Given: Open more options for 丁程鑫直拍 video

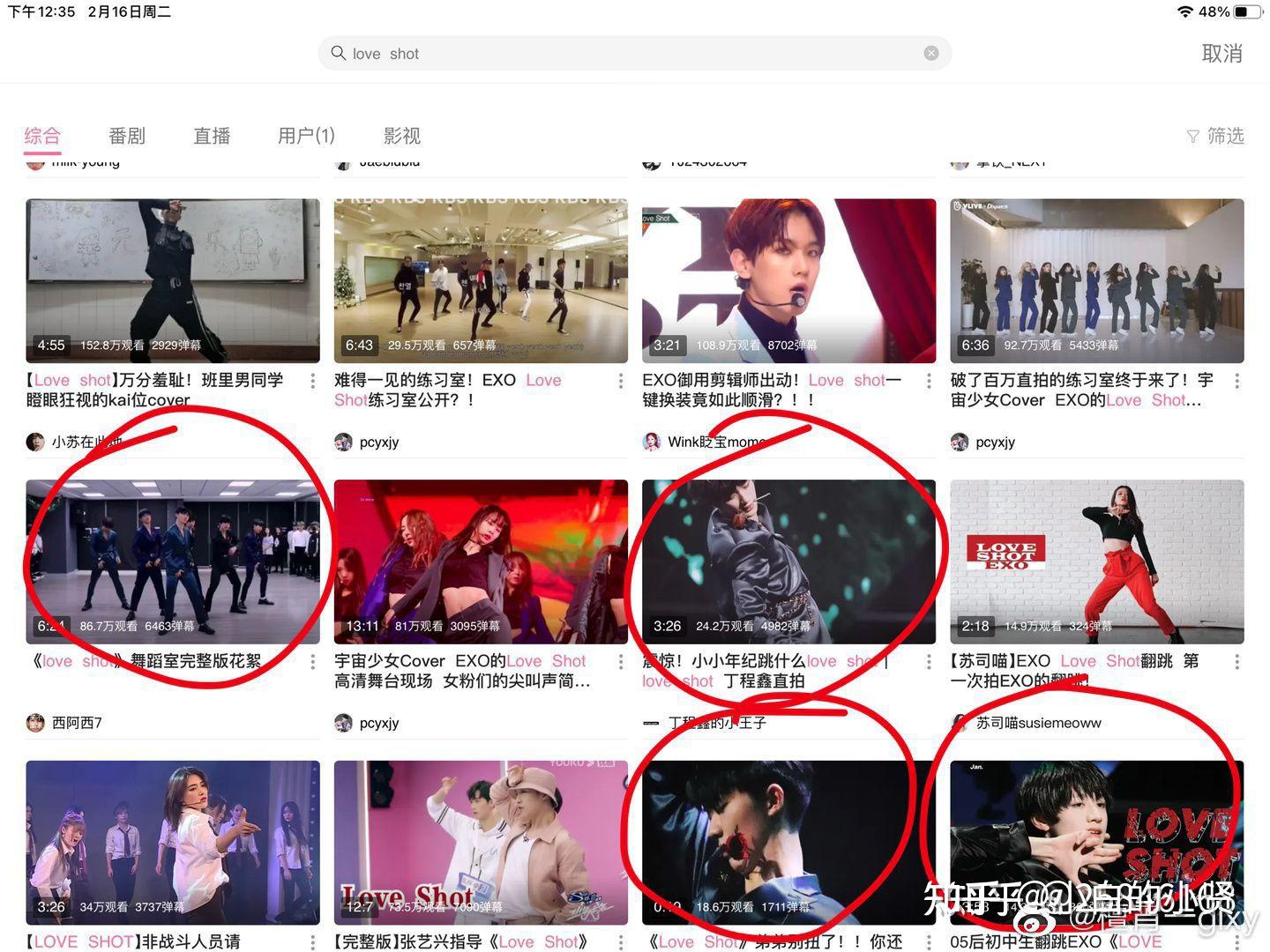Looking at the screenshot, I should click(929, 661).
